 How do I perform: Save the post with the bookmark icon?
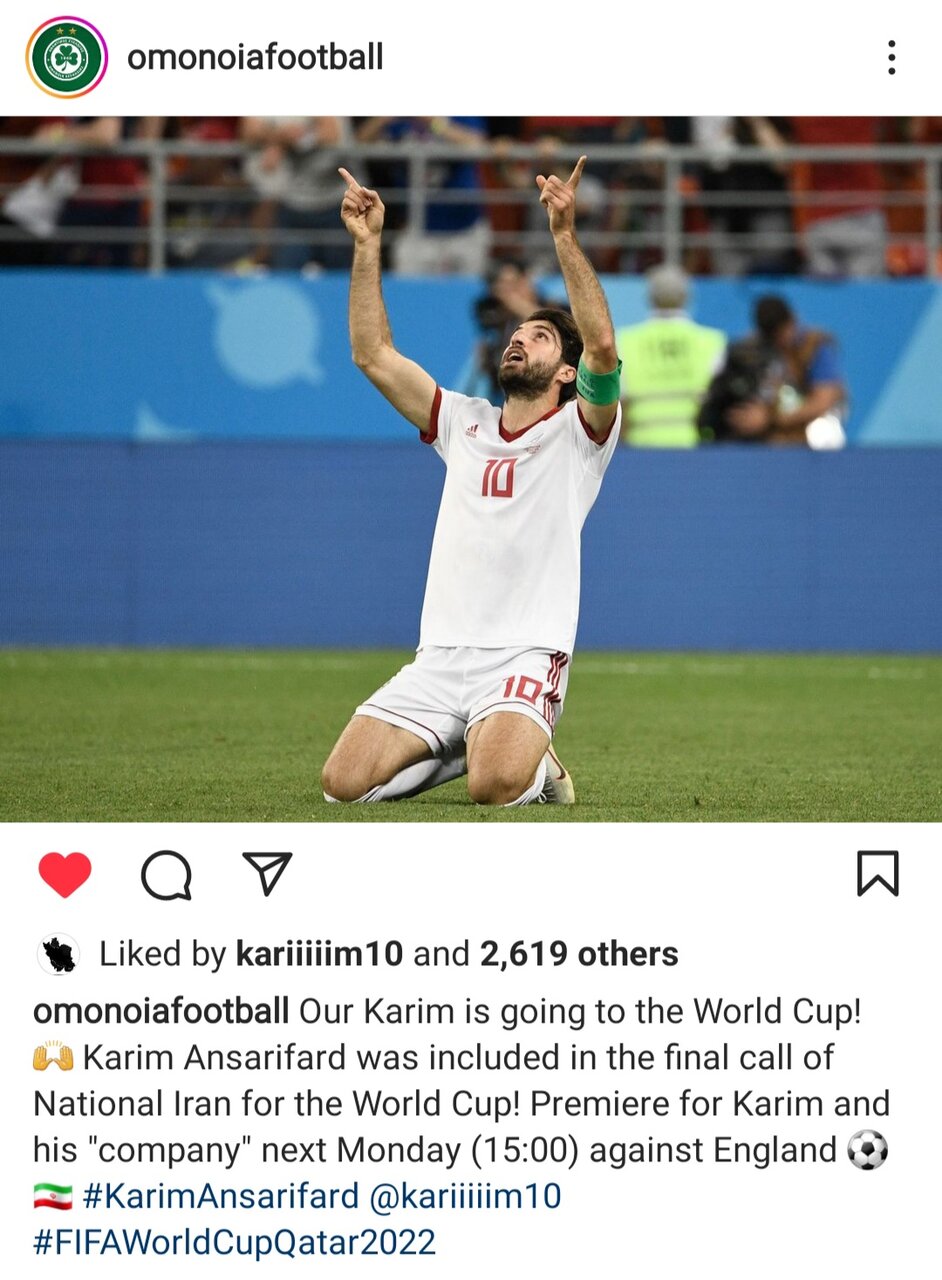coord(878,873)
